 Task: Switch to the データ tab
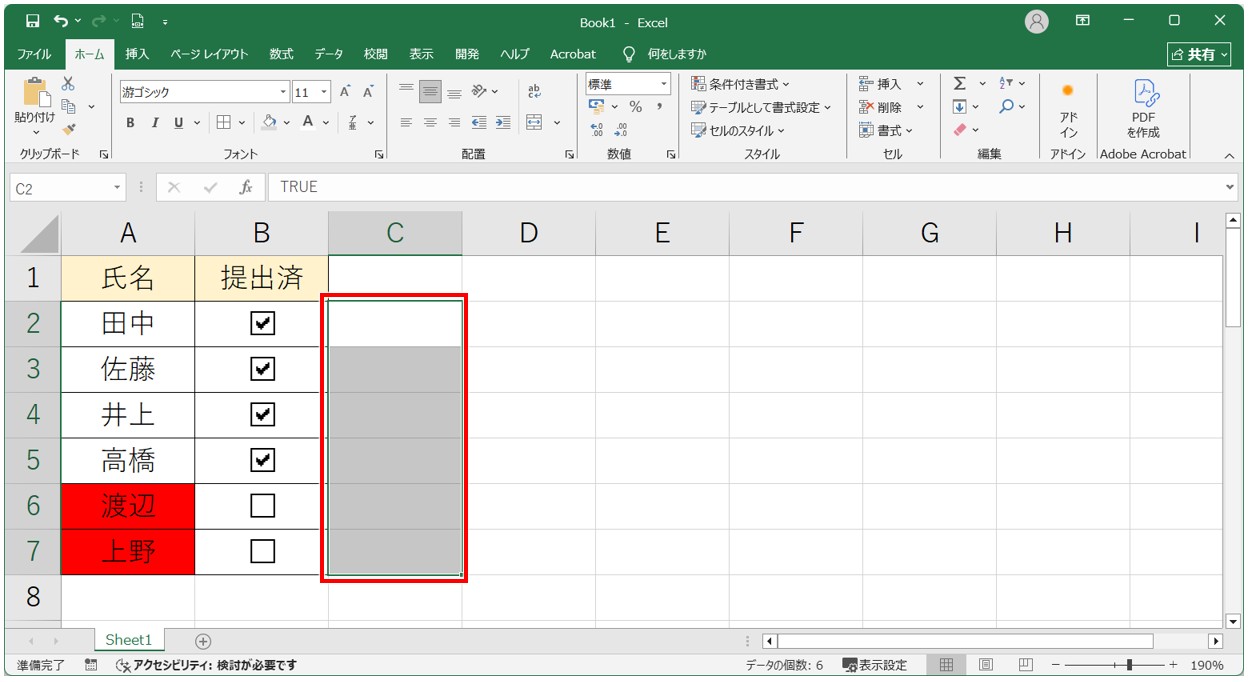(x=329, y=54)
